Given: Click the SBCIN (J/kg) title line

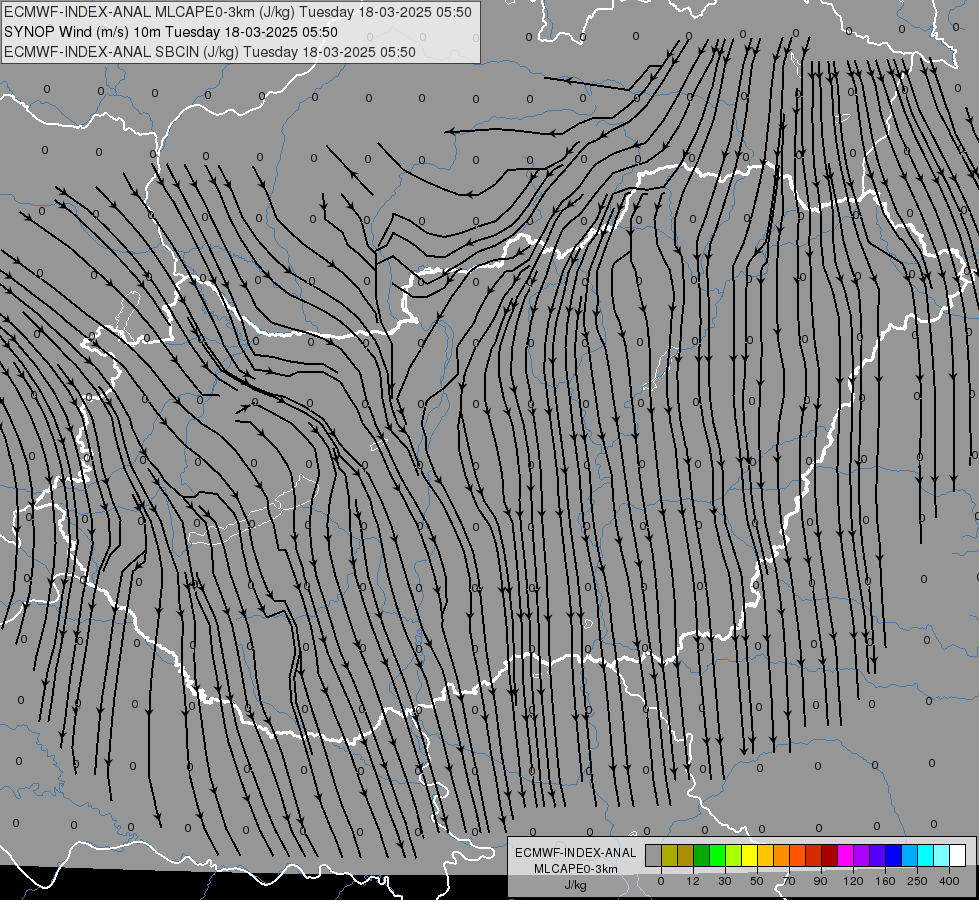Looking at the screenshot, I should click(x=210, y=52).
